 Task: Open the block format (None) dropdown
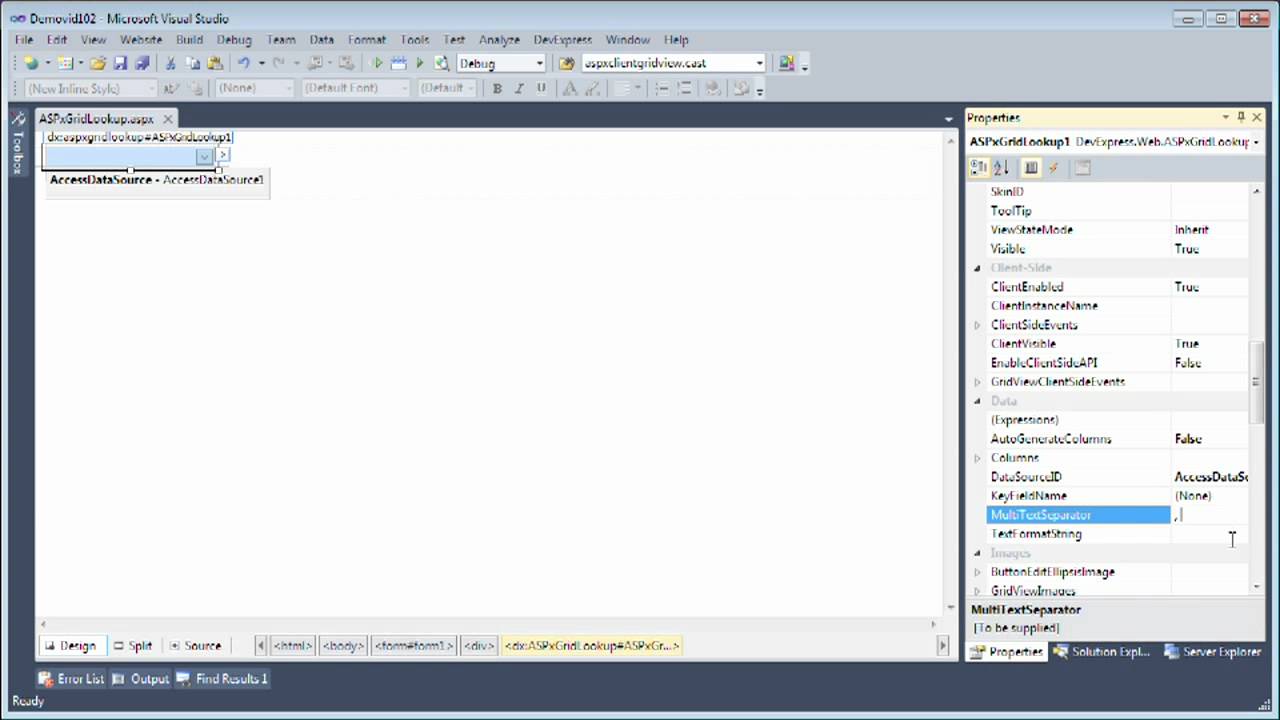click(x=288, y=88)
